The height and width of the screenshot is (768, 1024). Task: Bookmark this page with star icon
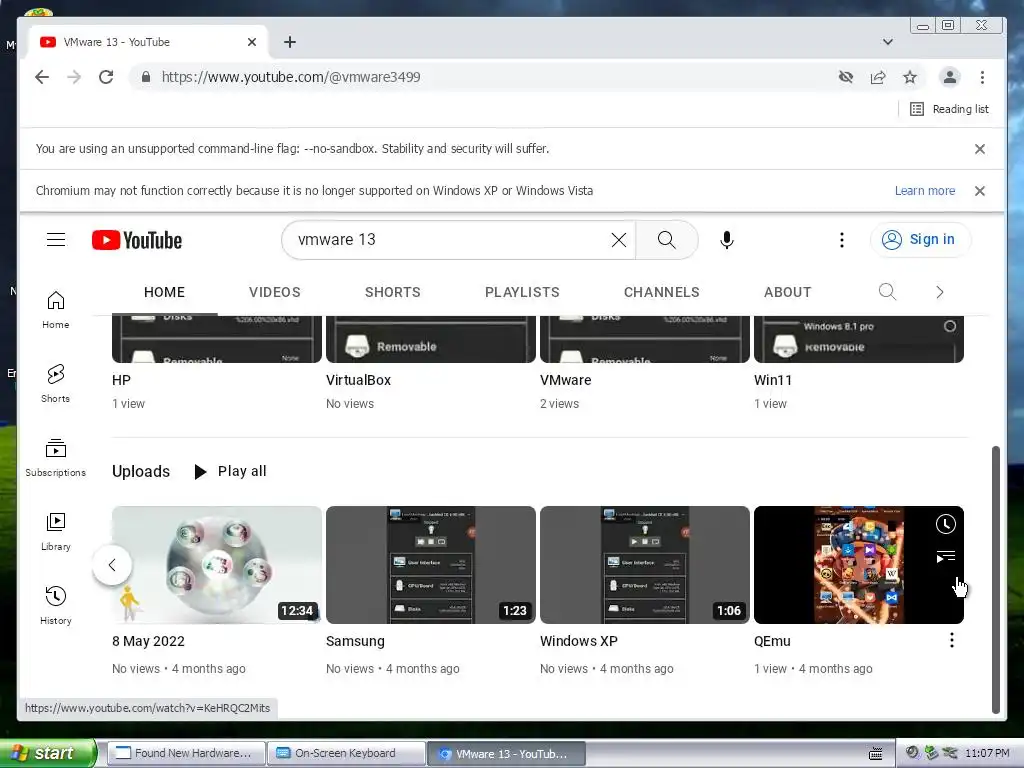[910, 77]
